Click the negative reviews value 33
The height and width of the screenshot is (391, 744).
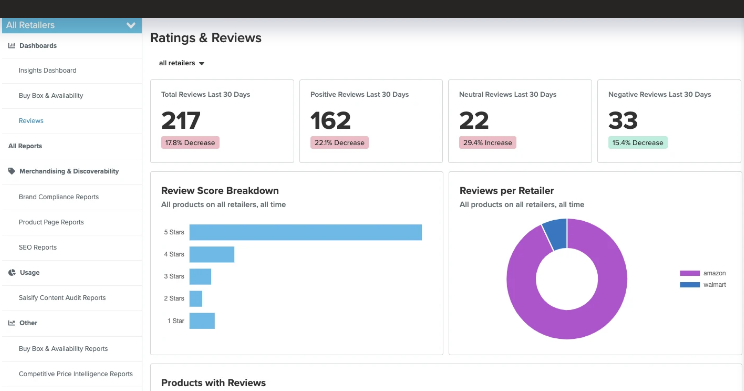pyautogui.click(x=623, y=121)
